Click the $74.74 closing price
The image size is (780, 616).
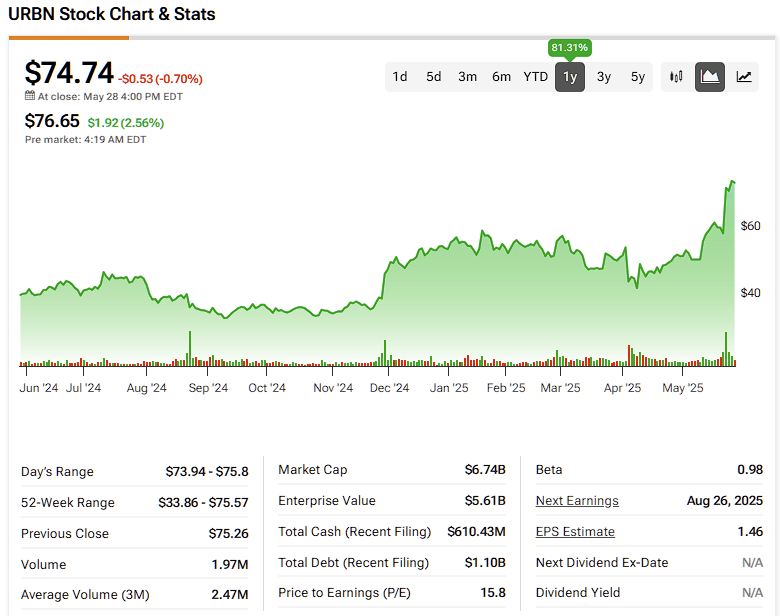tap(68, 73)
